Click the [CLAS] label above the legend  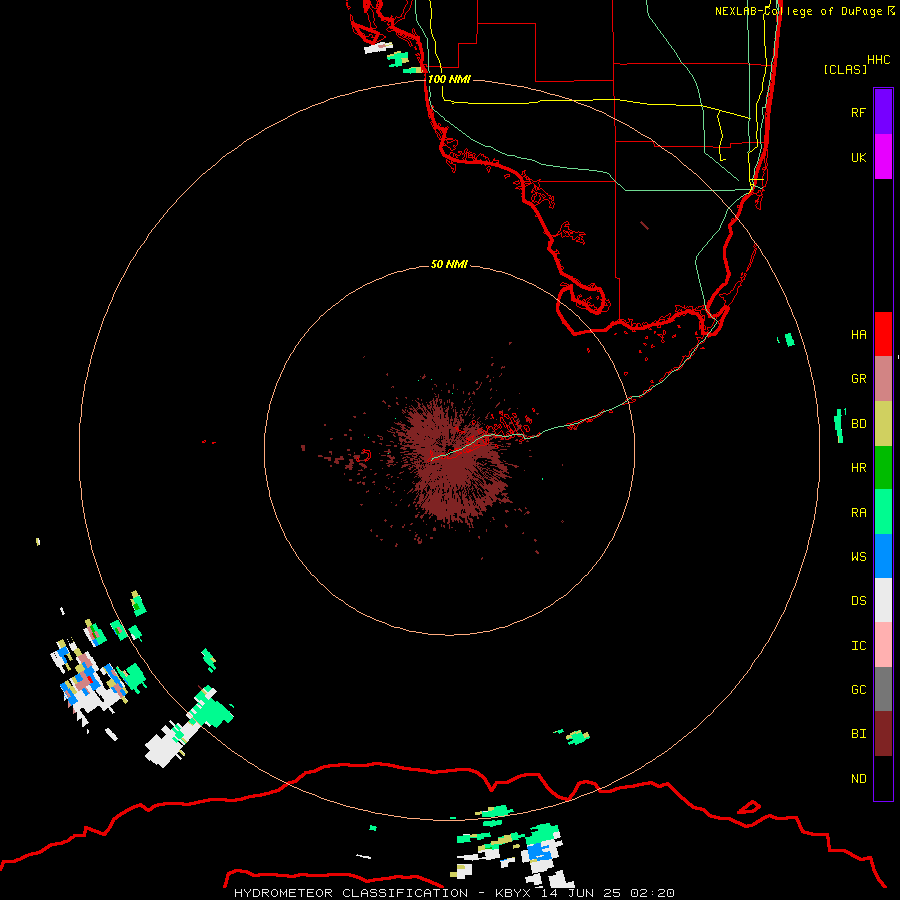pyautogui.click(x=845, y=69)
